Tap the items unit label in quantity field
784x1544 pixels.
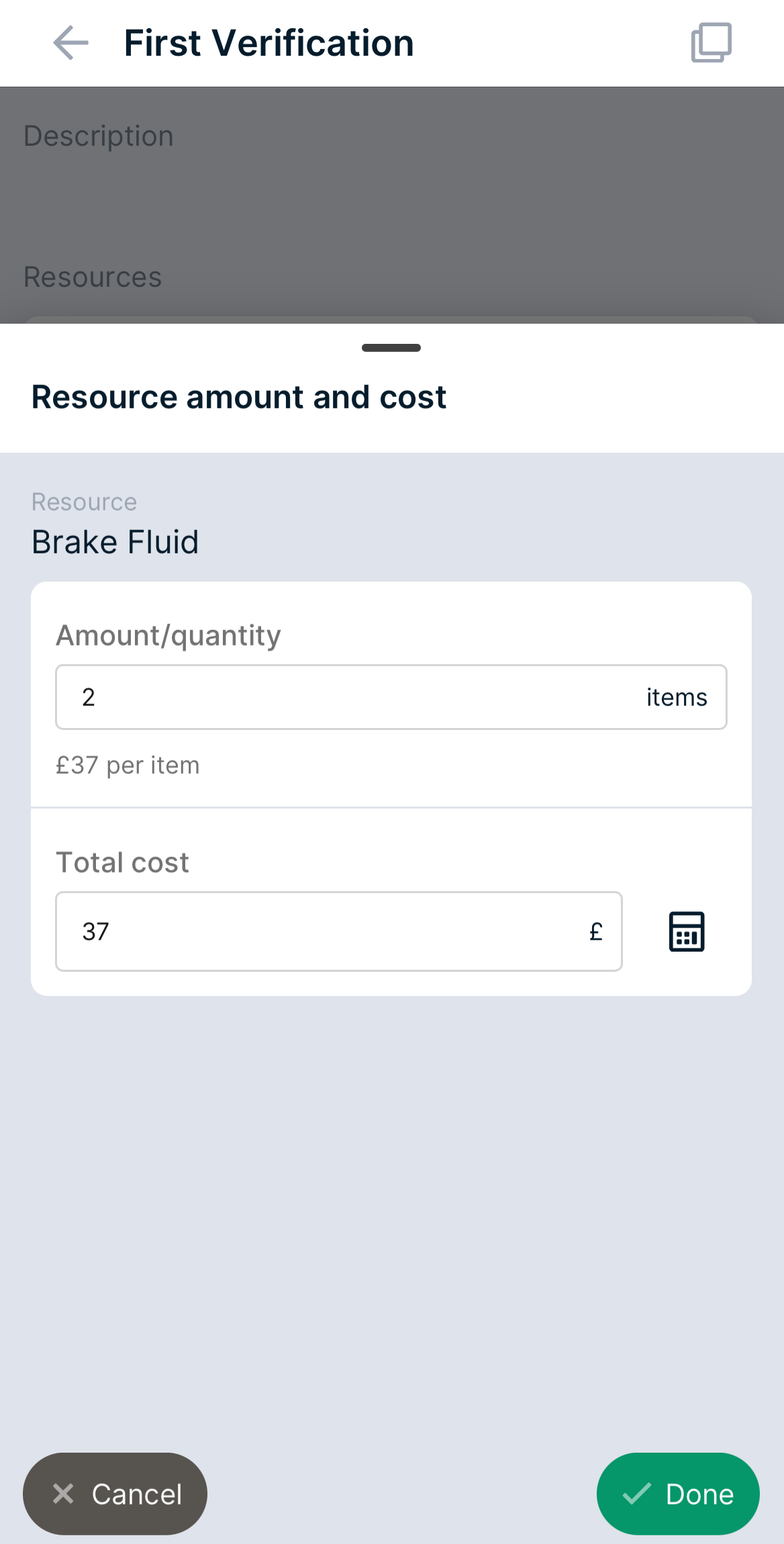[677, 697]
